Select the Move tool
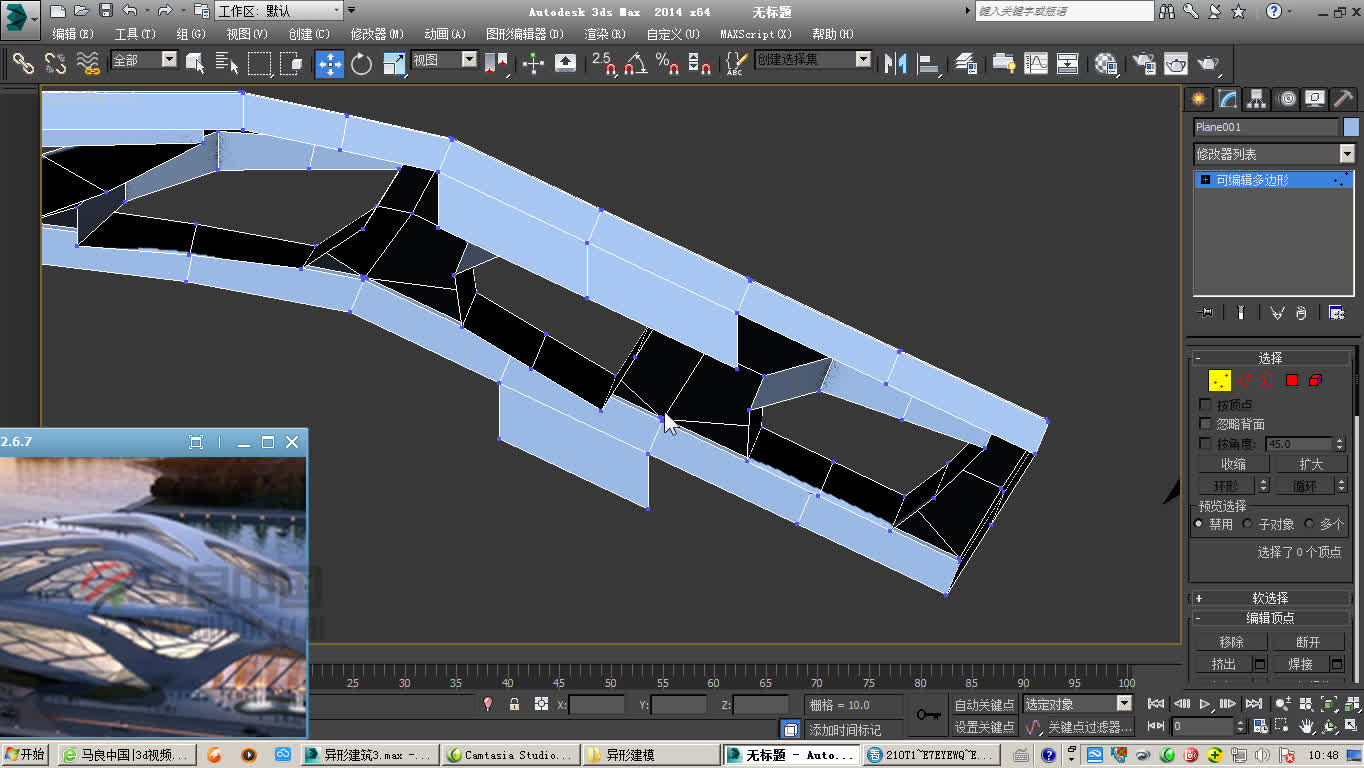Image resolution: width=1364 pixels, height=768 pixels. pyautogui.click(x=329, y=63)
